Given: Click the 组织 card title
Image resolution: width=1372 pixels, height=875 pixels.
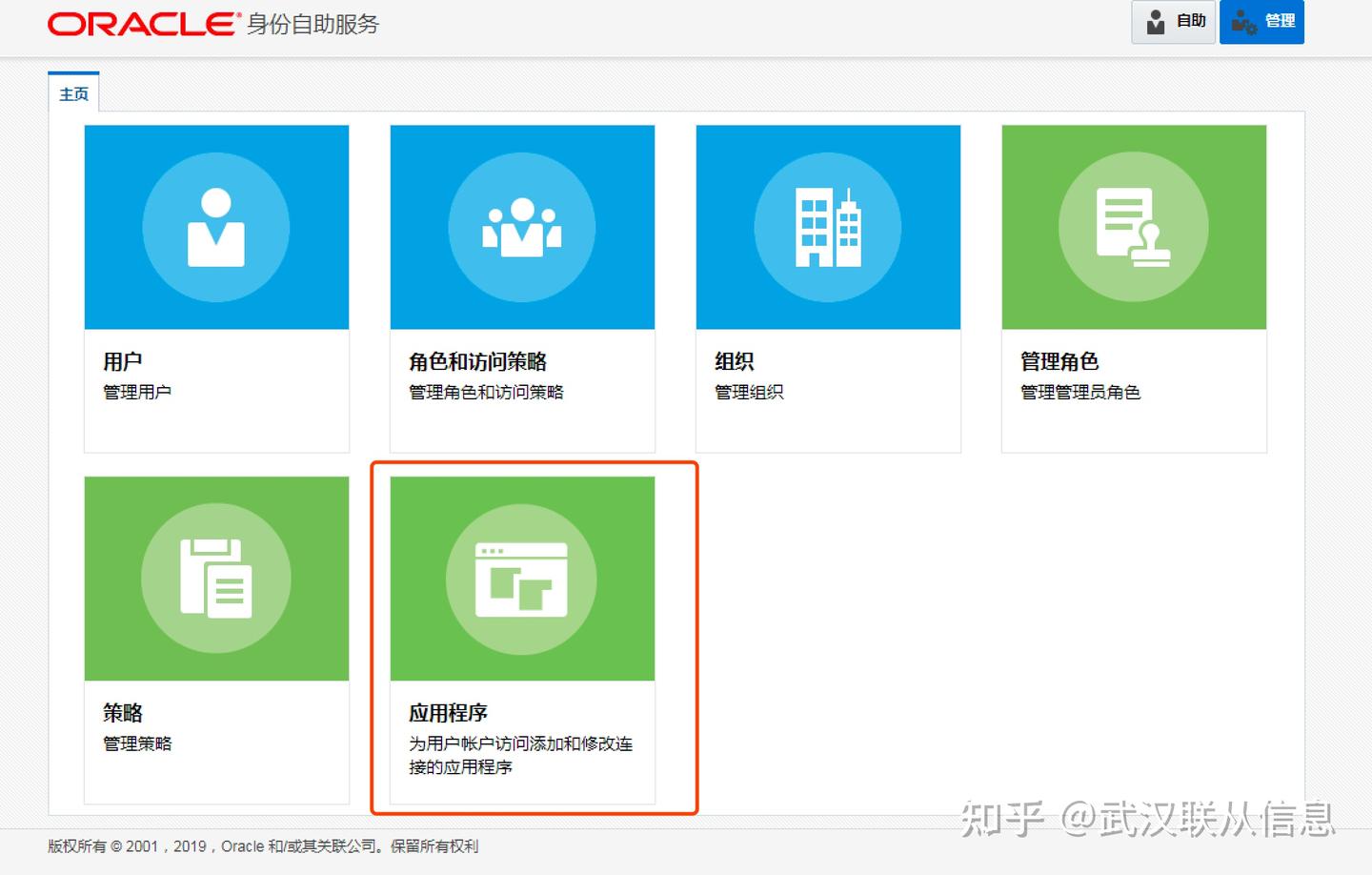Looking at the screenshot, I should (735, 361).
